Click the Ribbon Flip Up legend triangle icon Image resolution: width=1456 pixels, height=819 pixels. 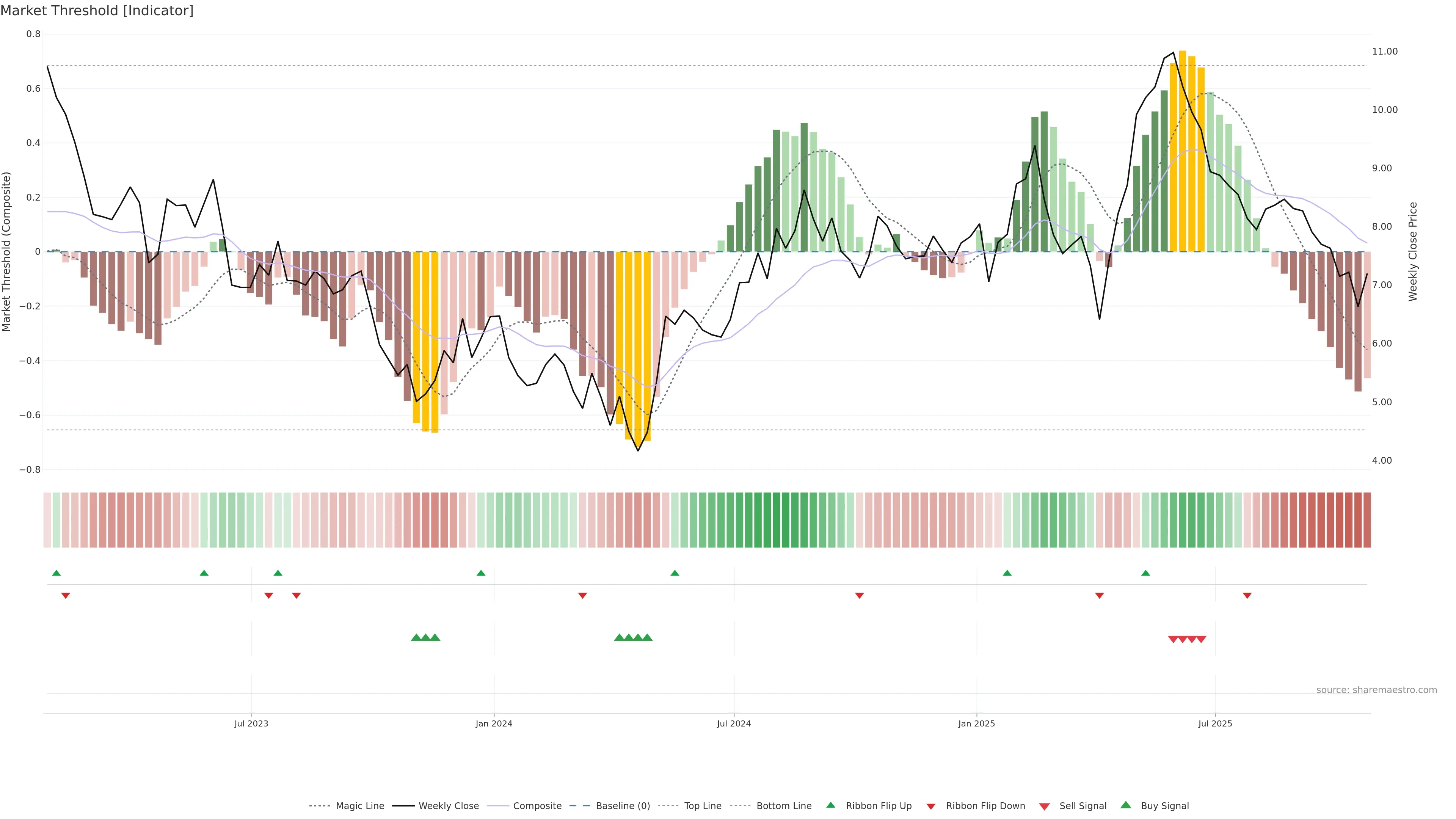click(x=830, y=805)
